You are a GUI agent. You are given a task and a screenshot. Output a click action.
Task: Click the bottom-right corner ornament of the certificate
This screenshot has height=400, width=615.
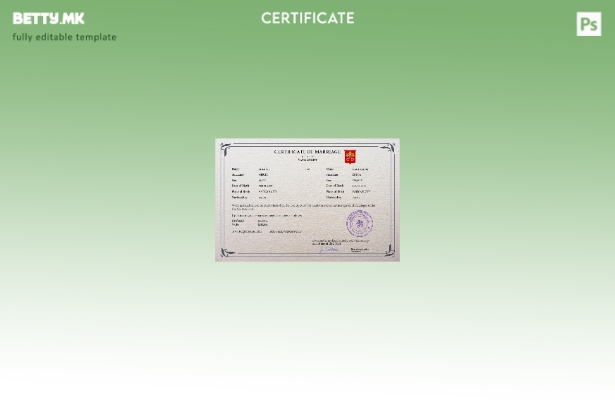tap(389, 252)
